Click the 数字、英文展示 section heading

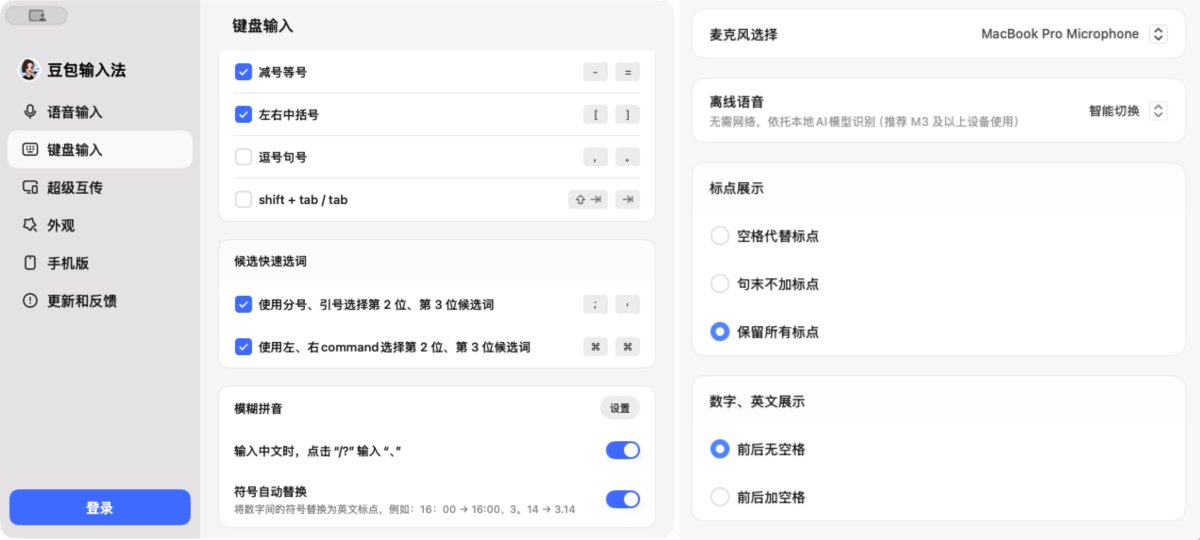pos(757,401)
